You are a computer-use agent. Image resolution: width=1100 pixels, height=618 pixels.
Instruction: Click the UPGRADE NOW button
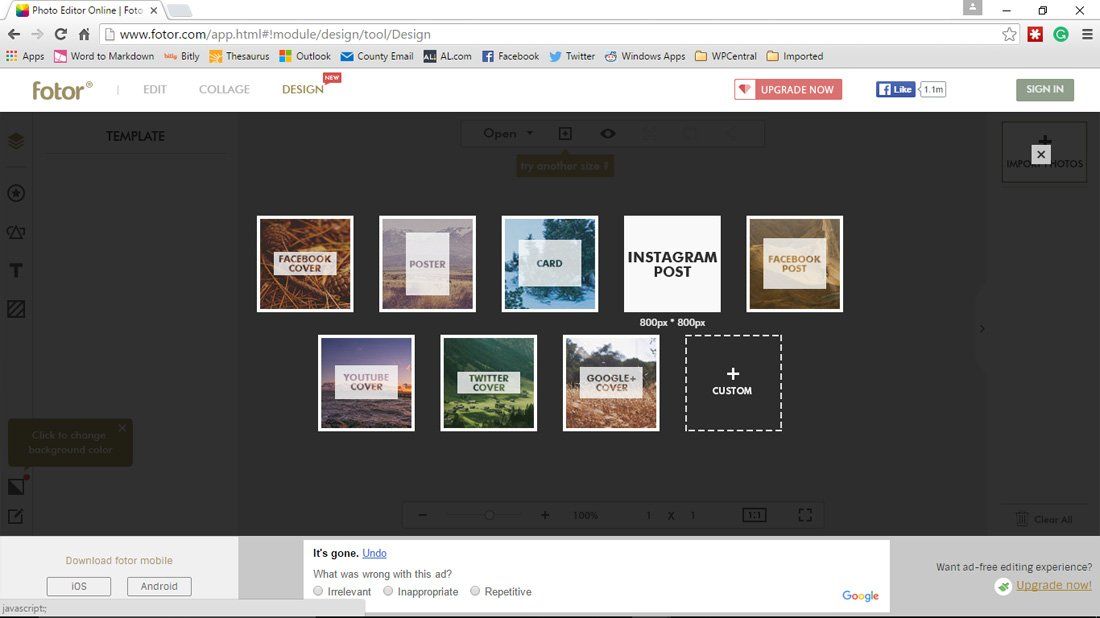coord(787,89)
